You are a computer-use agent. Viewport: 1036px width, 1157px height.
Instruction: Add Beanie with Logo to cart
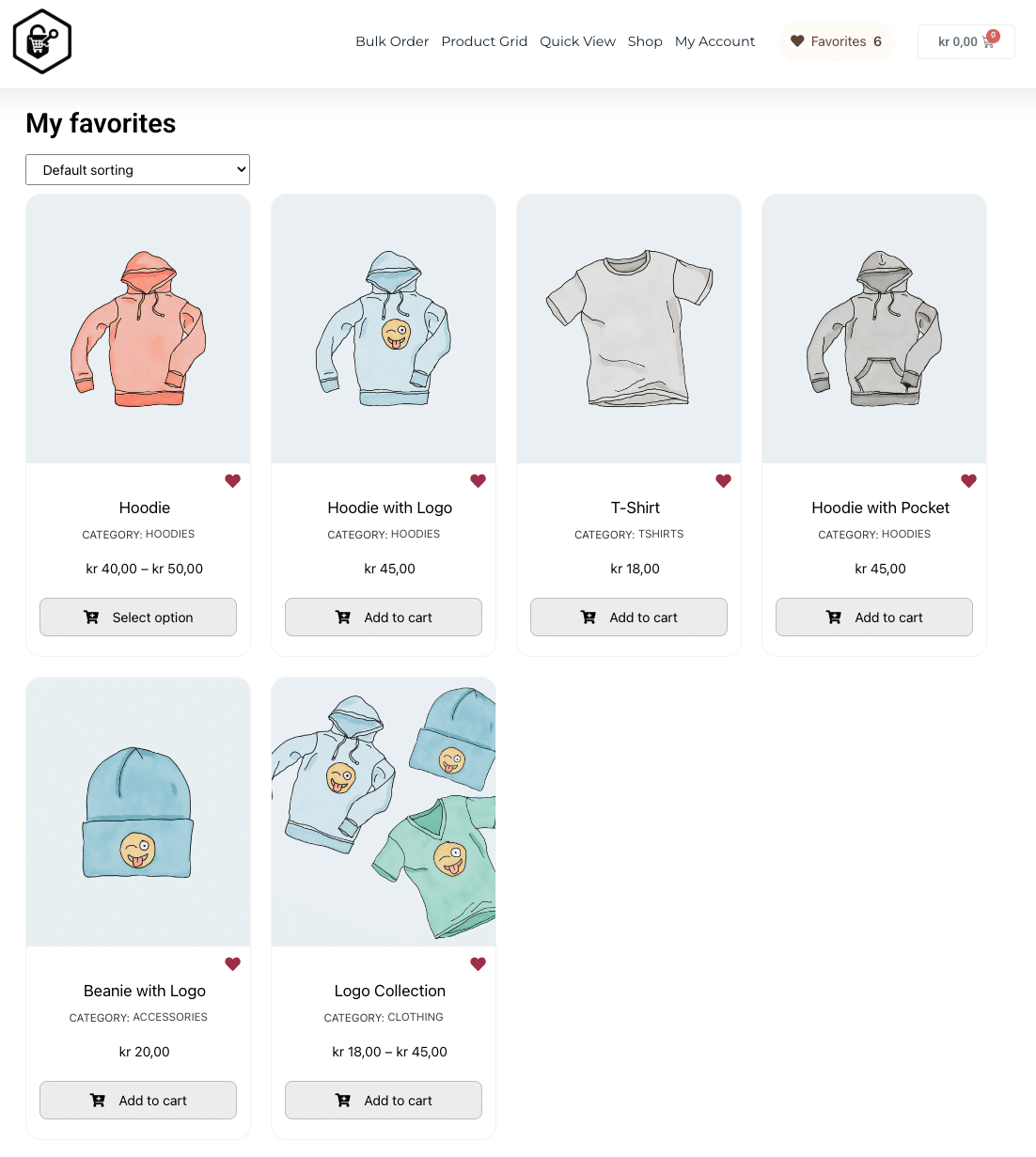tap(138, 1101)
